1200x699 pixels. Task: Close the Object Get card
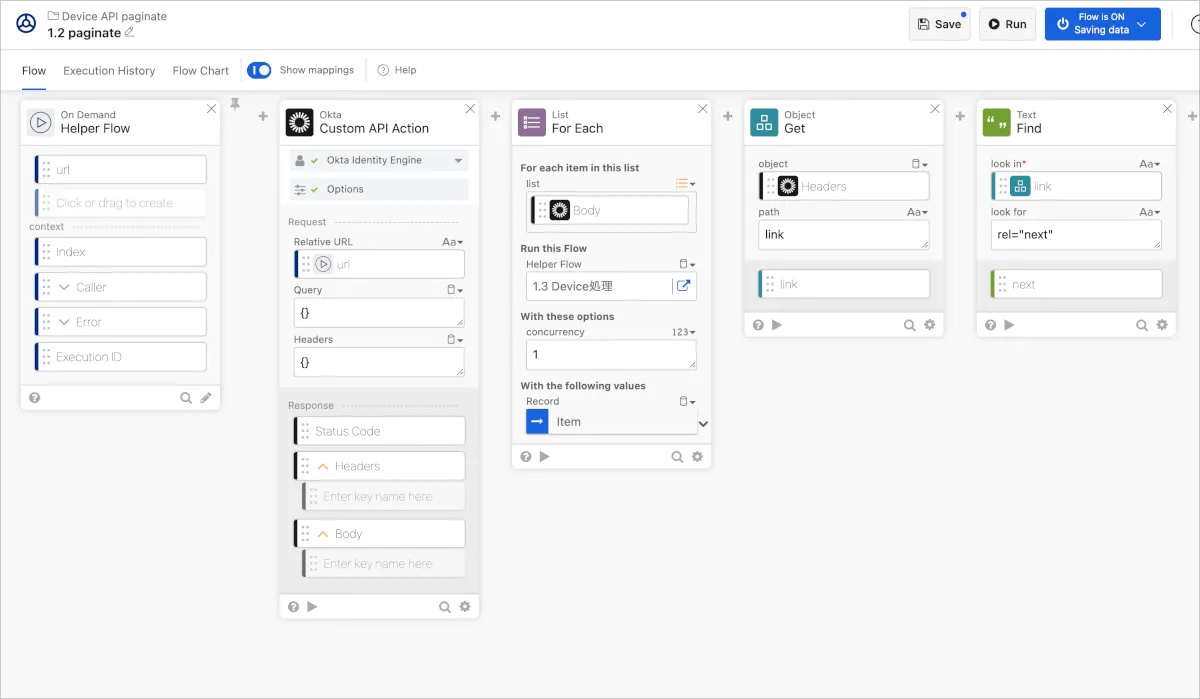(935, 108)
